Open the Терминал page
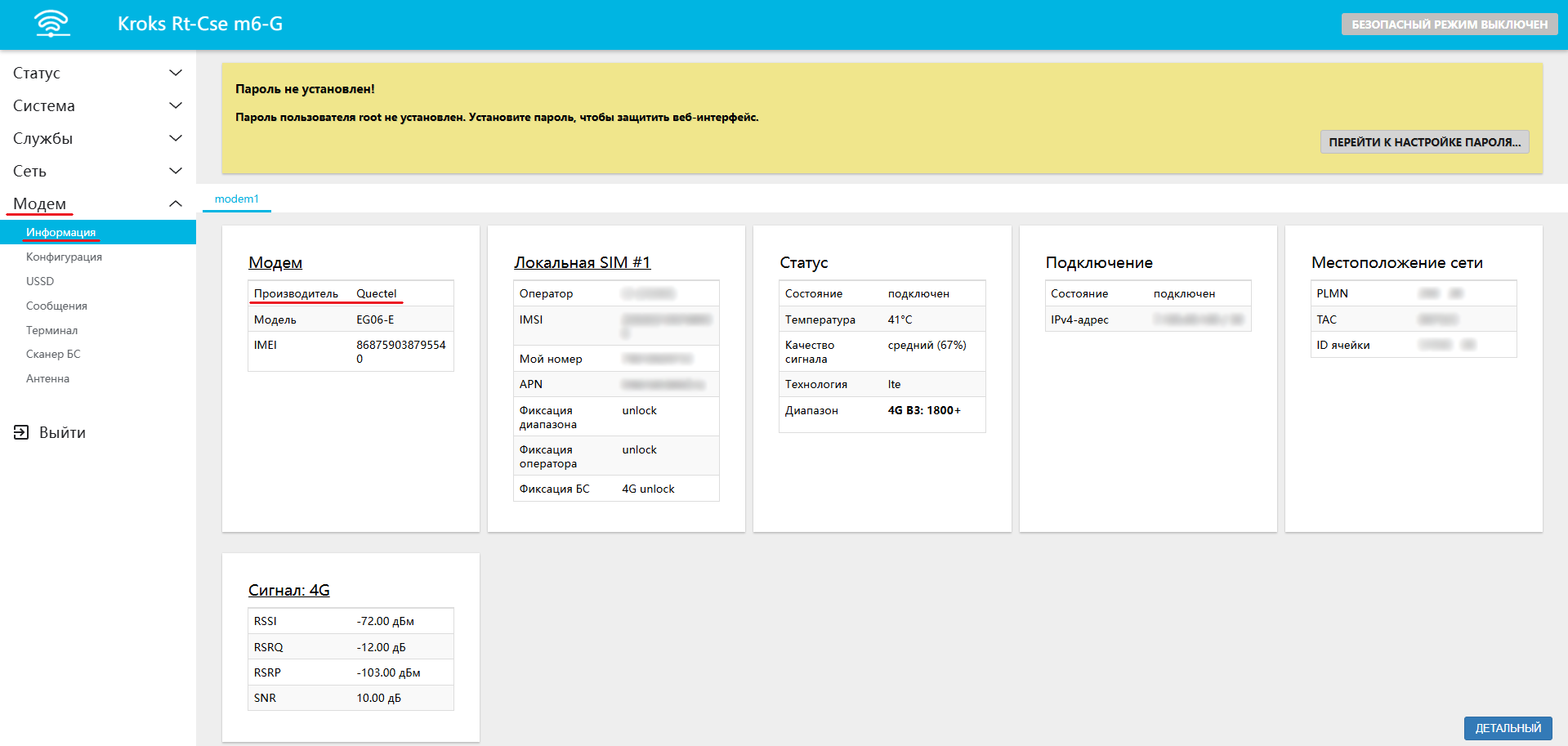This screenshot has width=1568, height=746. [51, 330]
